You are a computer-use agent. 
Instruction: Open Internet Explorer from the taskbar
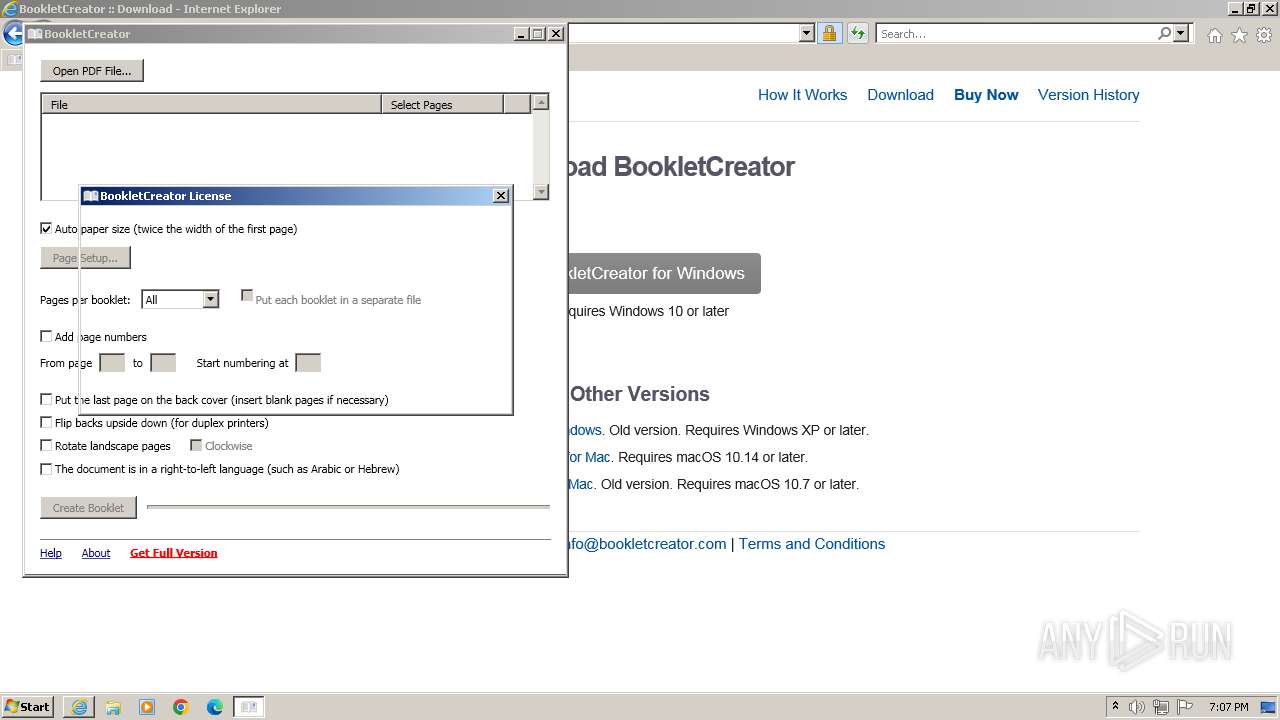tap(79, 707)
